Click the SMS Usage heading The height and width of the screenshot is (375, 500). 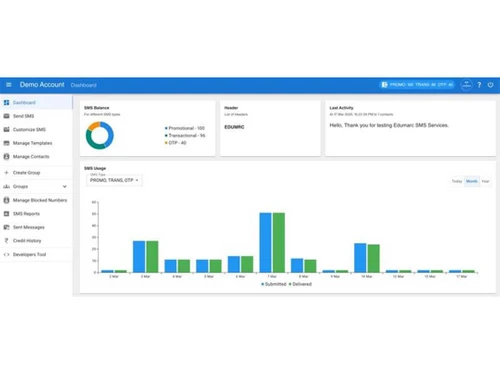pos(95,168)
